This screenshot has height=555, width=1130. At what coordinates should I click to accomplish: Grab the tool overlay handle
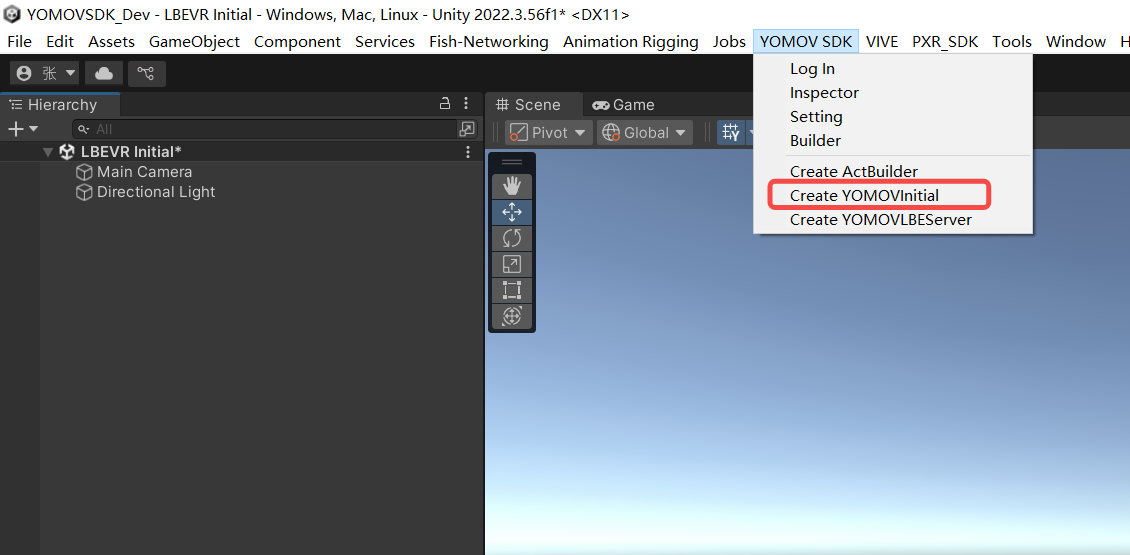(x=512, y=162)
